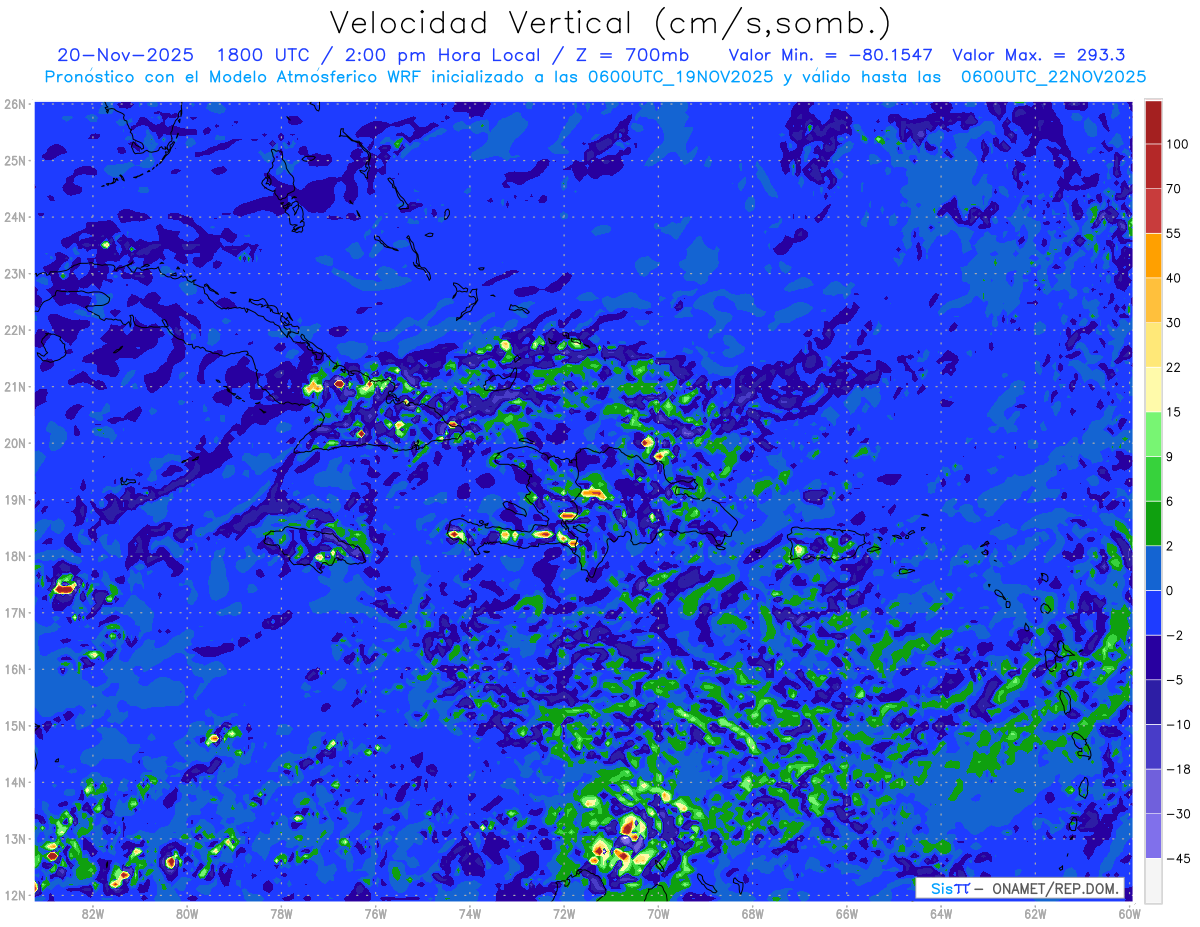Click the '9' color scale label

point(1170,456)
